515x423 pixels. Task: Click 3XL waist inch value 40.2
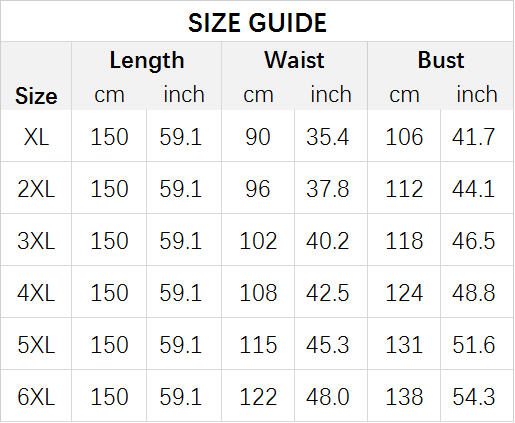pyautogui.click(x=327, y=241)
